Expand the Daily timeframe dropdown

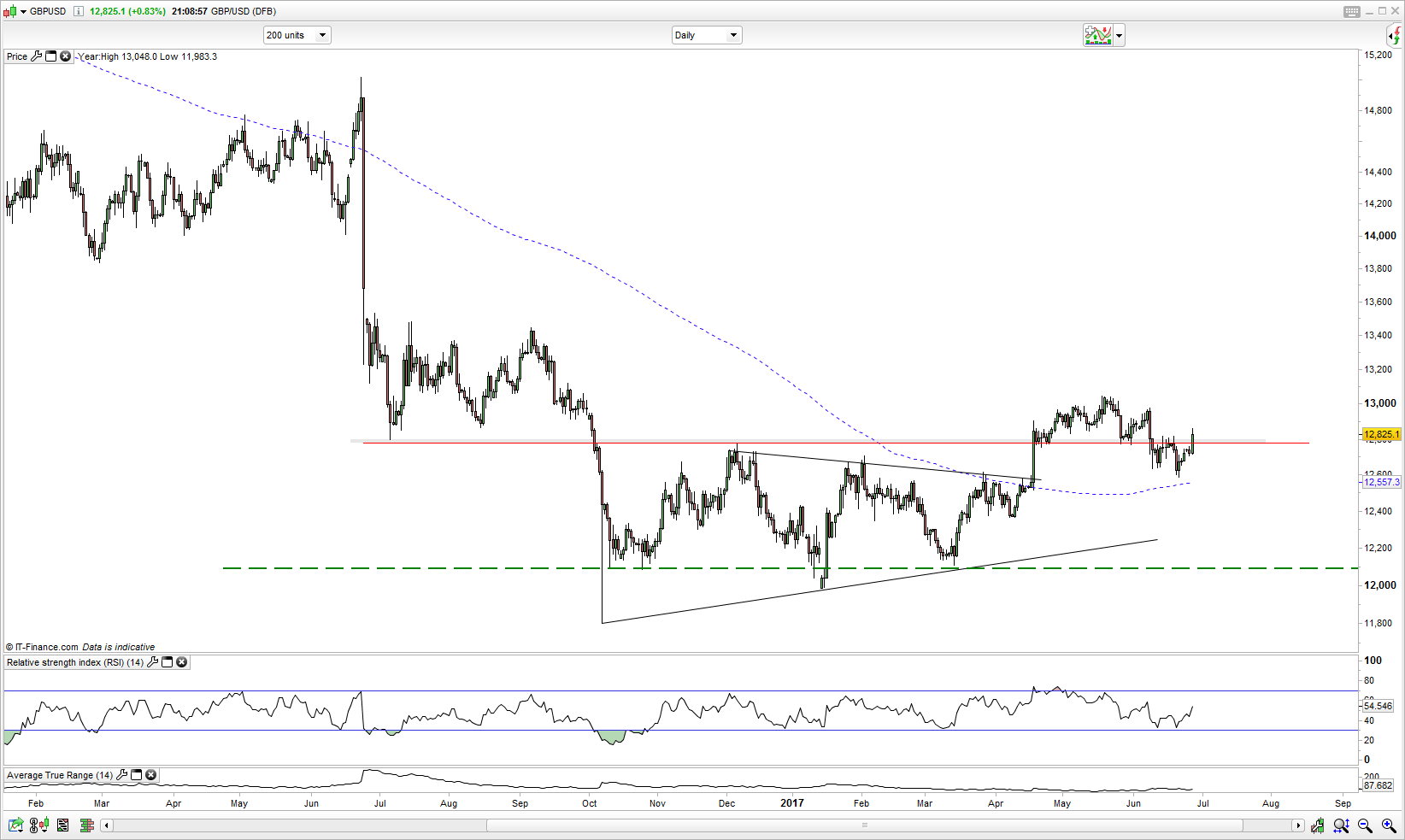point(706,35)
